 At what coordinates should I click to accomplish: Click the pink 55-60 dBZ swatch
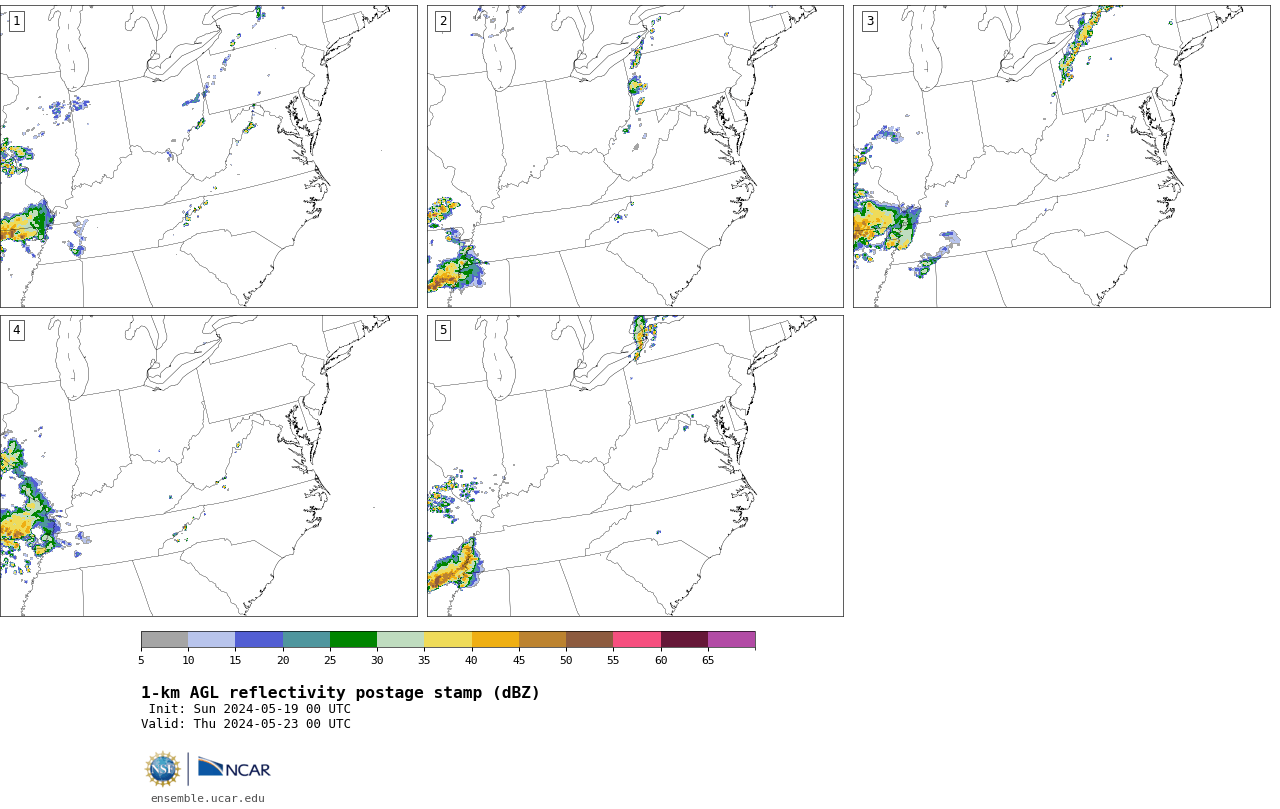tap(637, 640)
